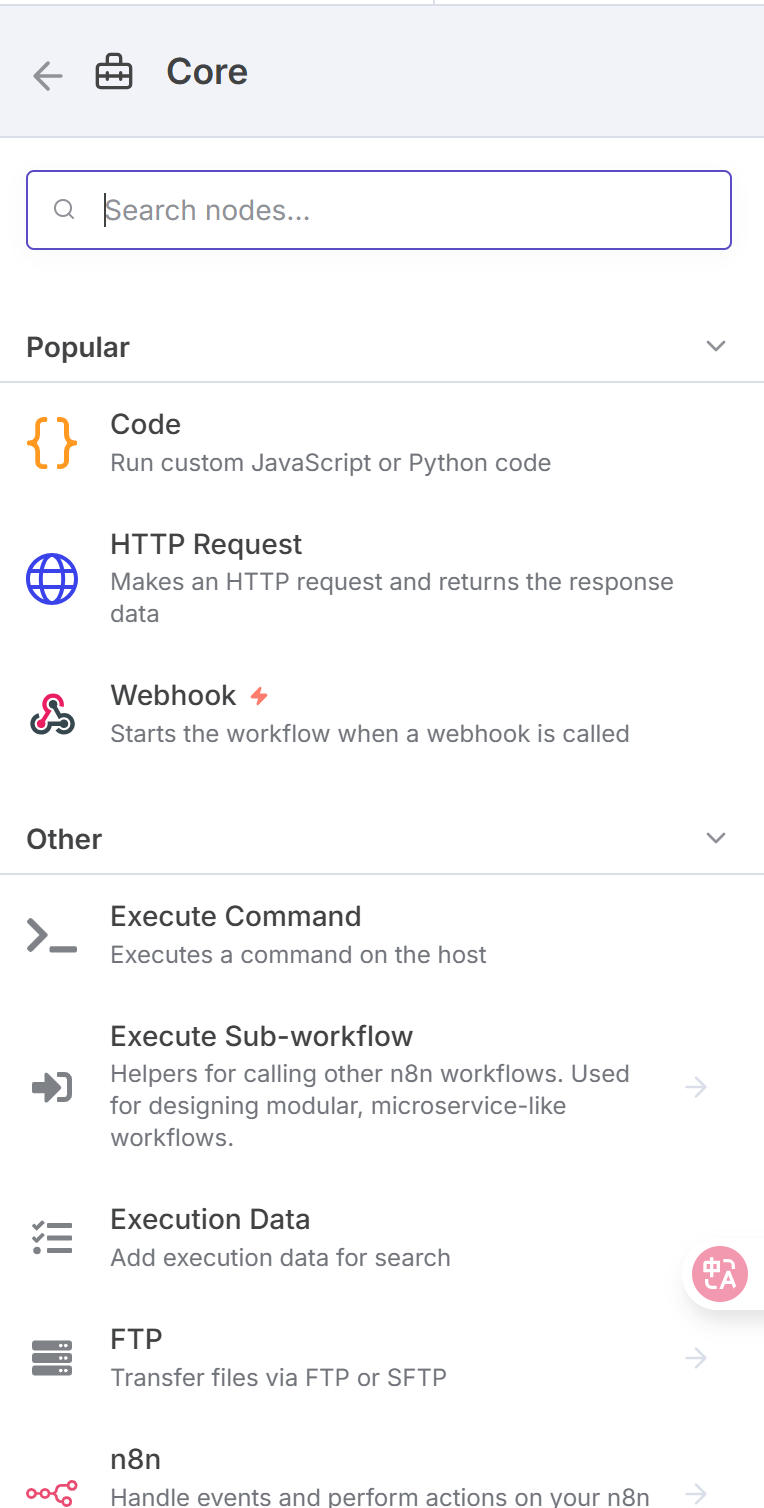Select the Execution Data checklist icon
Viewport: 764px width, 1508px height.
pyautogui.click(x=52, y=1238)
